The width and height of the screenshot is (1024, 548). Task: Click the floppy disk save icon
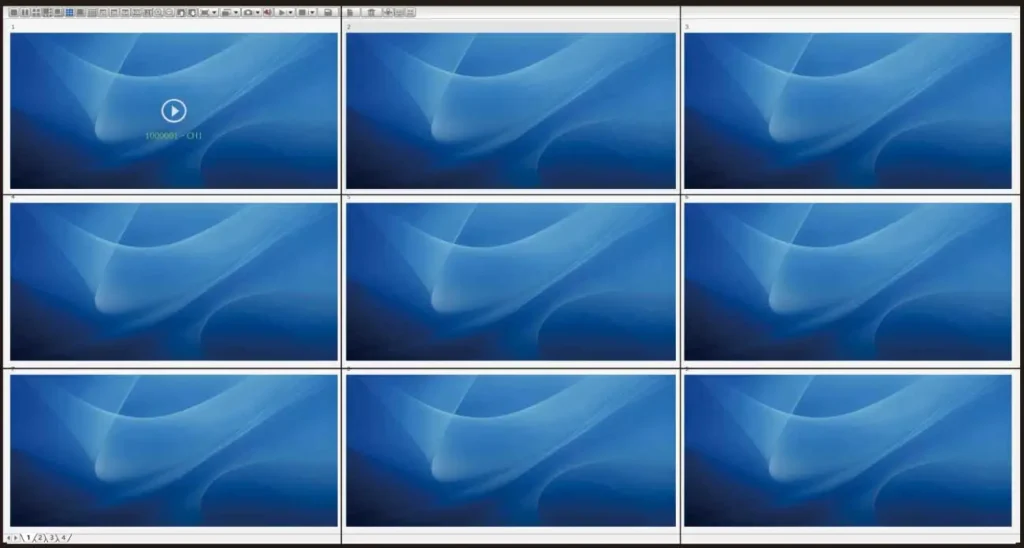pos(328,12)
